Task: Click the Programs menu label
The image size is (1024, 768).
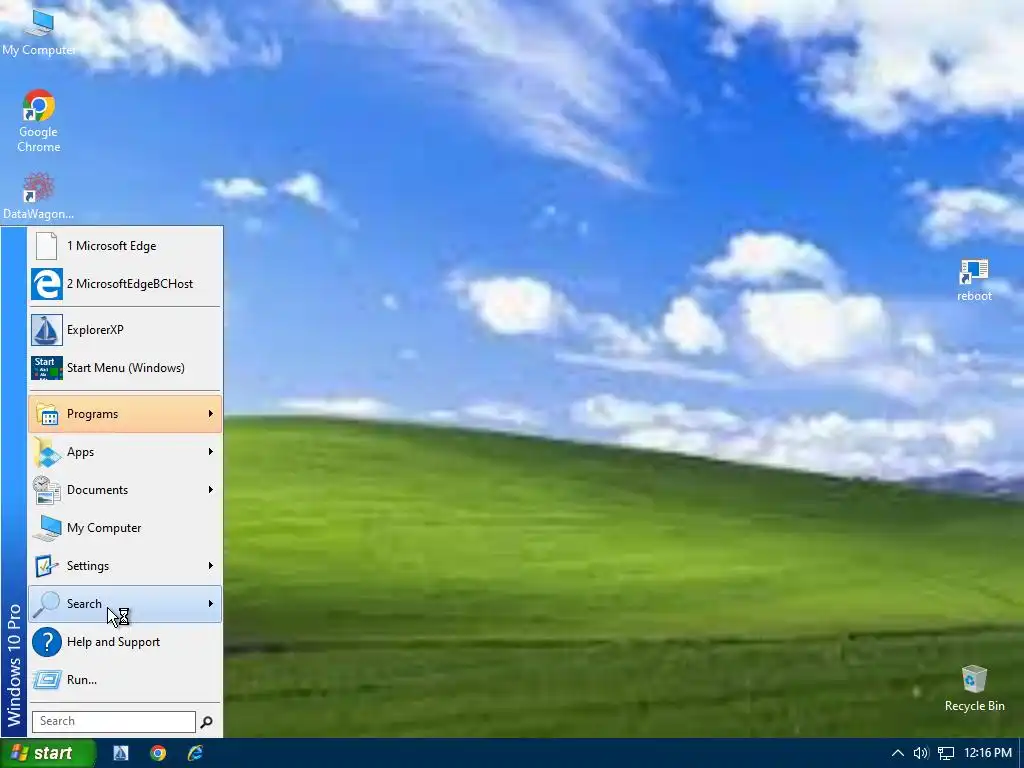Action: tap(92, 414)
